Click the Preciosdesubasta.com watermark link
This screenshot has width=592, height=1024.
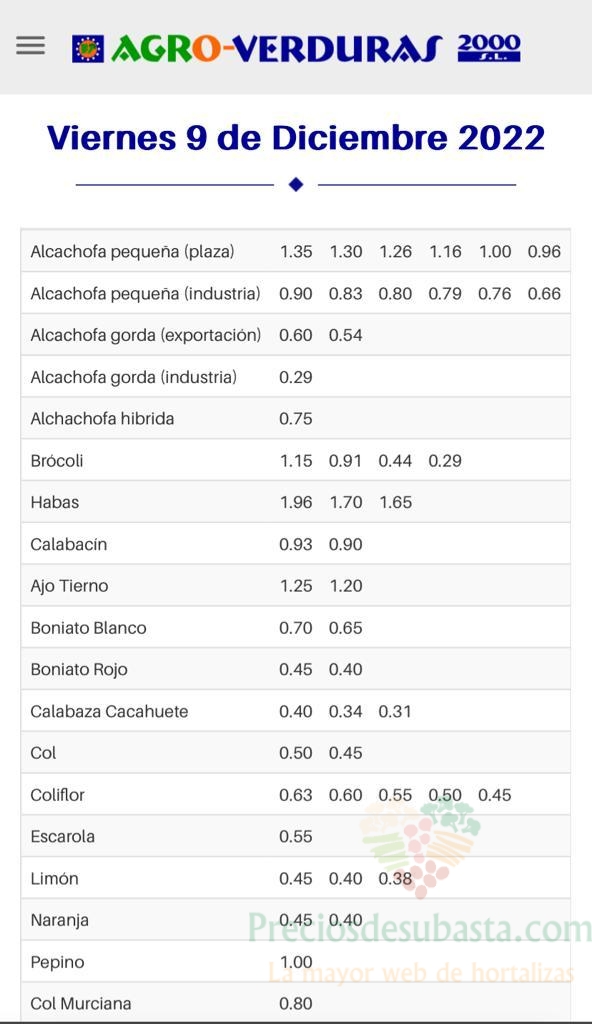coord(420,927)
